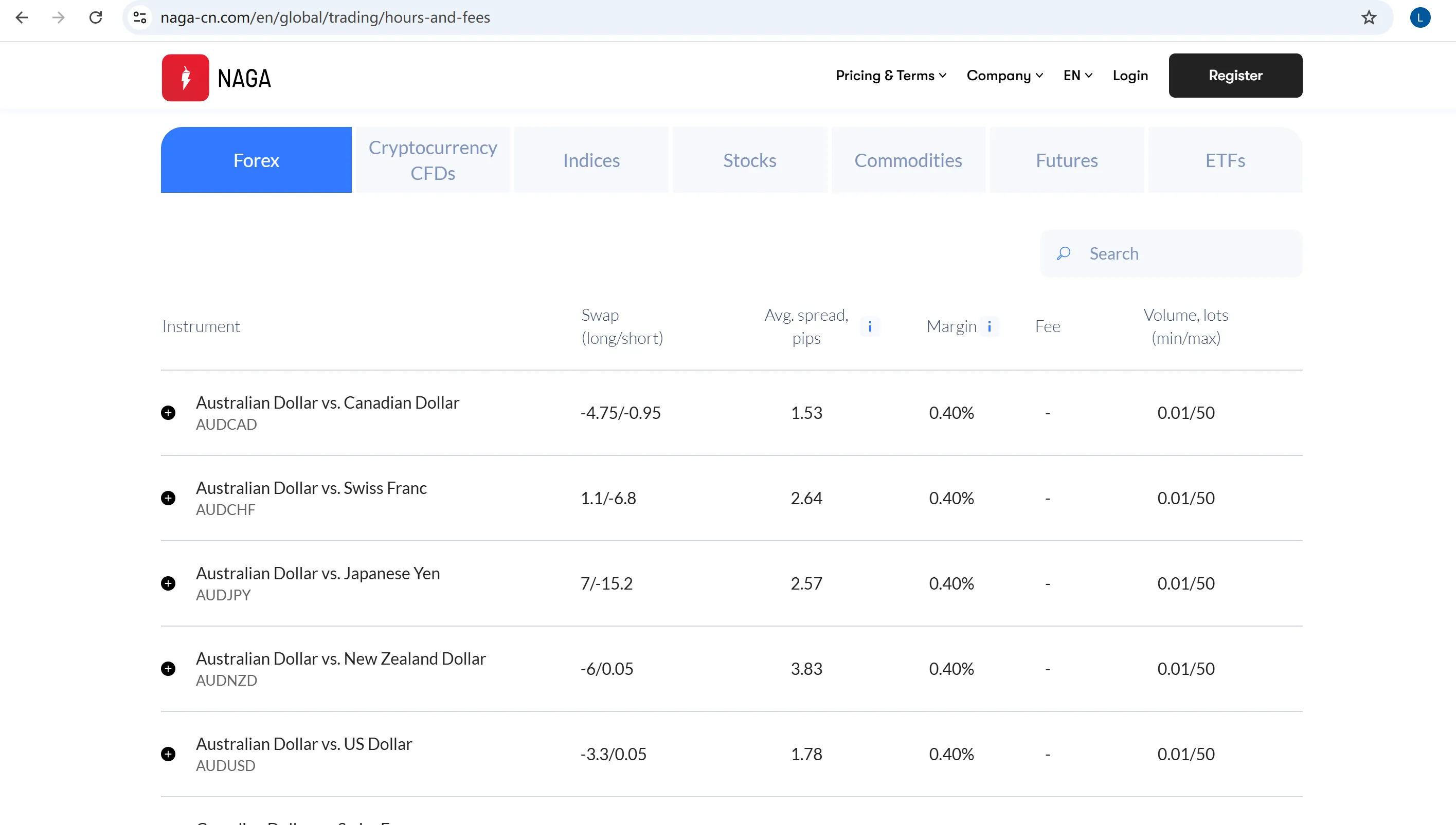This screenshot has width=1456, height=825.
Task: Click the Instrument column header
Action: point(201,326)
